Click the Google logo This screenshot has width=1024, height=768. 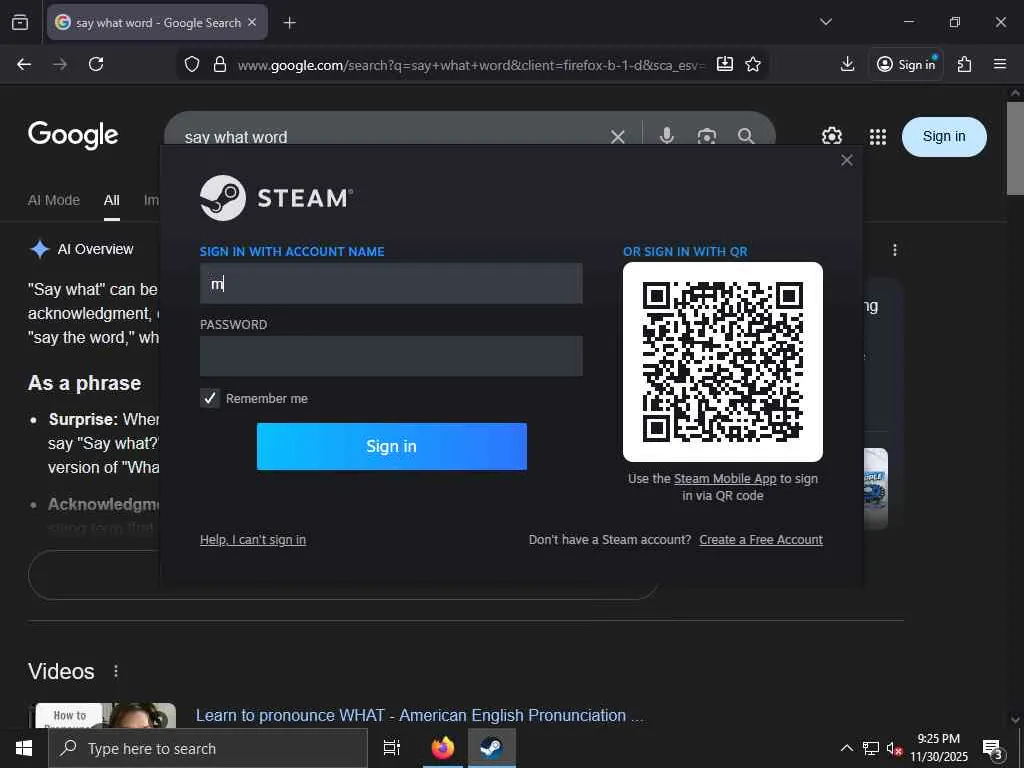pyautogui.click(x=73, y=135)
